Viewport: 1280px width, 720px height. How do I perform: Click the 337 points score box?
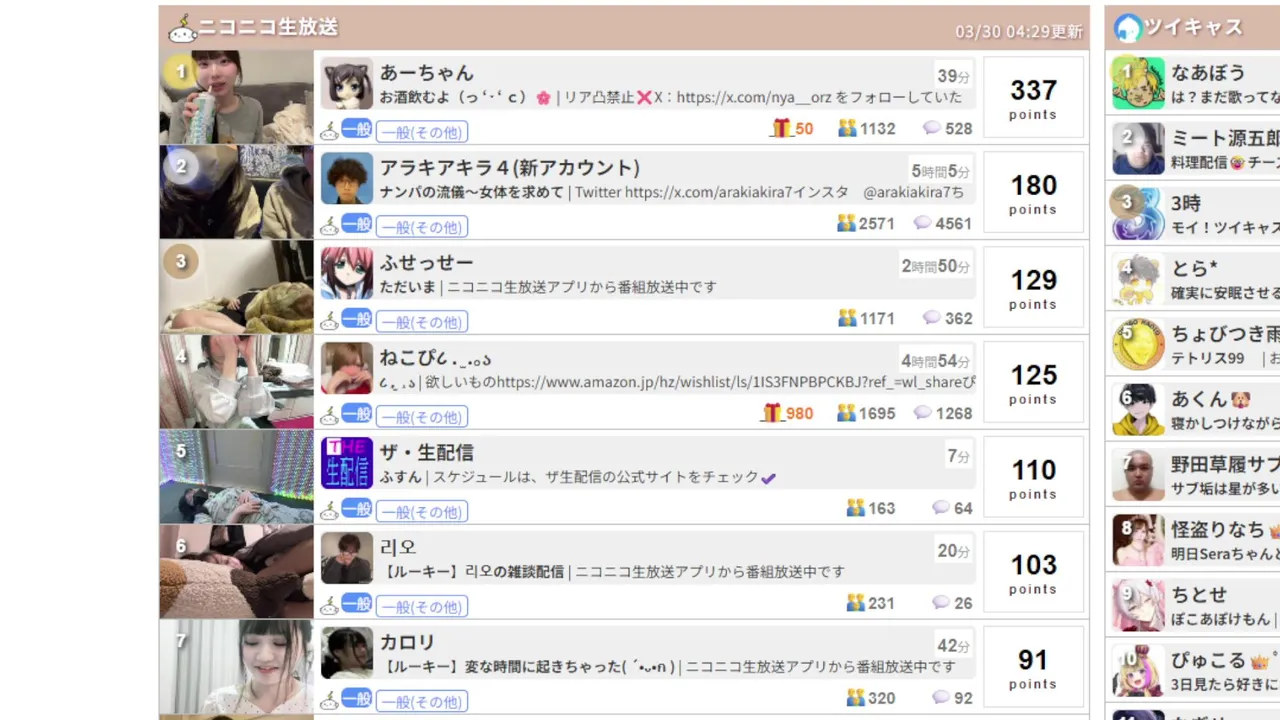point(1034,97)
